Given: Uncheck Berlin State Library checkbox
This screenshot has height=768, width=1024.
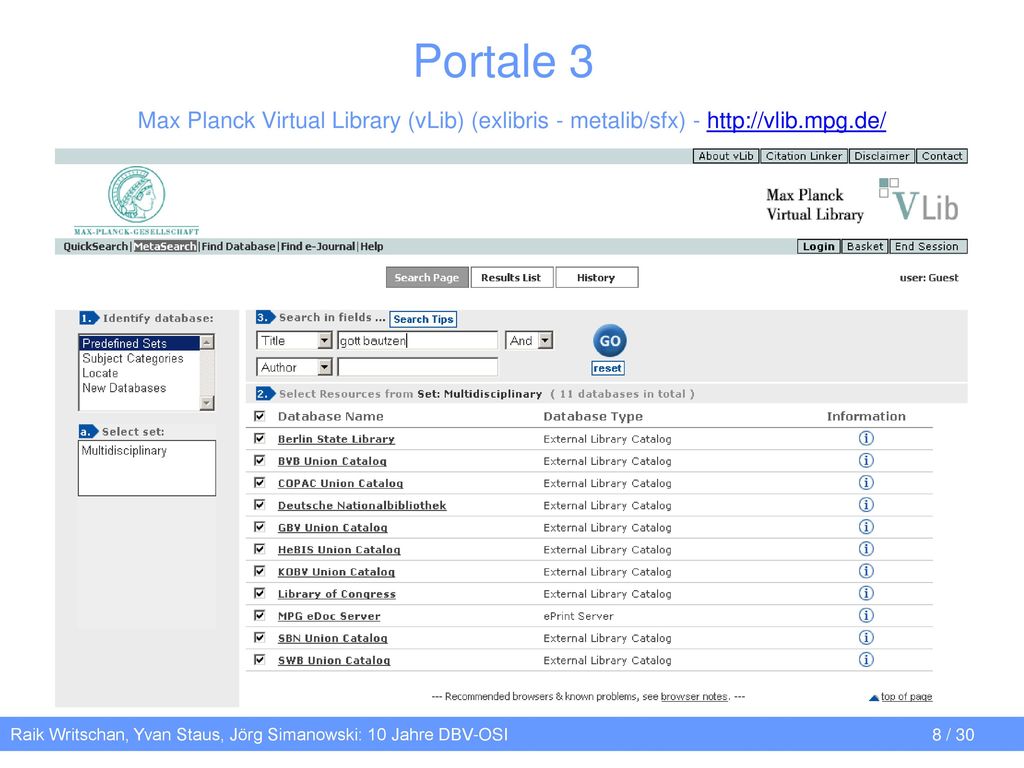Looking at the screenshot, I should pos(260,438).
